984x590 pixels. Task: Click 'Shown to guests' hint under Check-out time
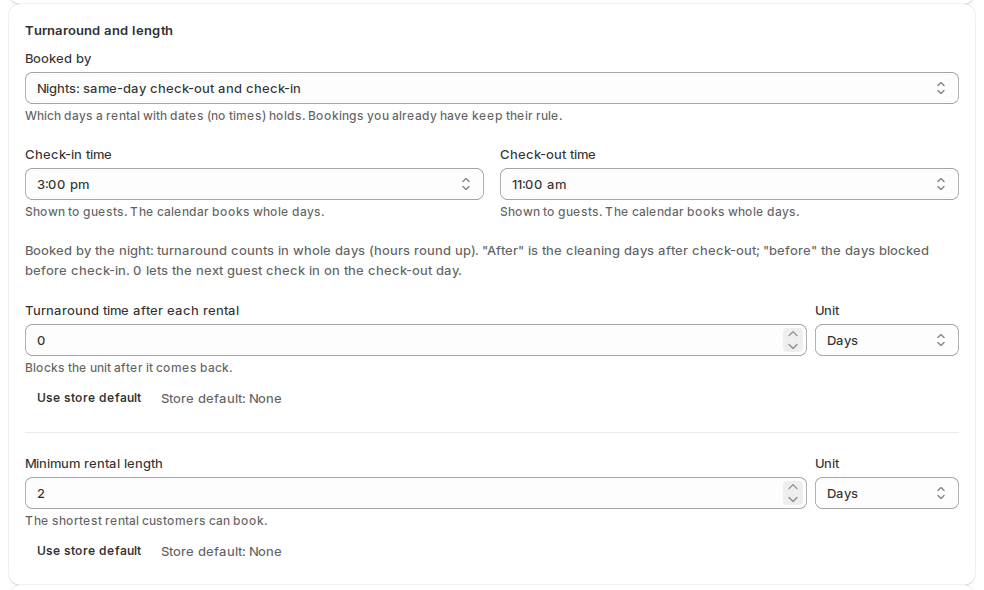click(650, 212)
